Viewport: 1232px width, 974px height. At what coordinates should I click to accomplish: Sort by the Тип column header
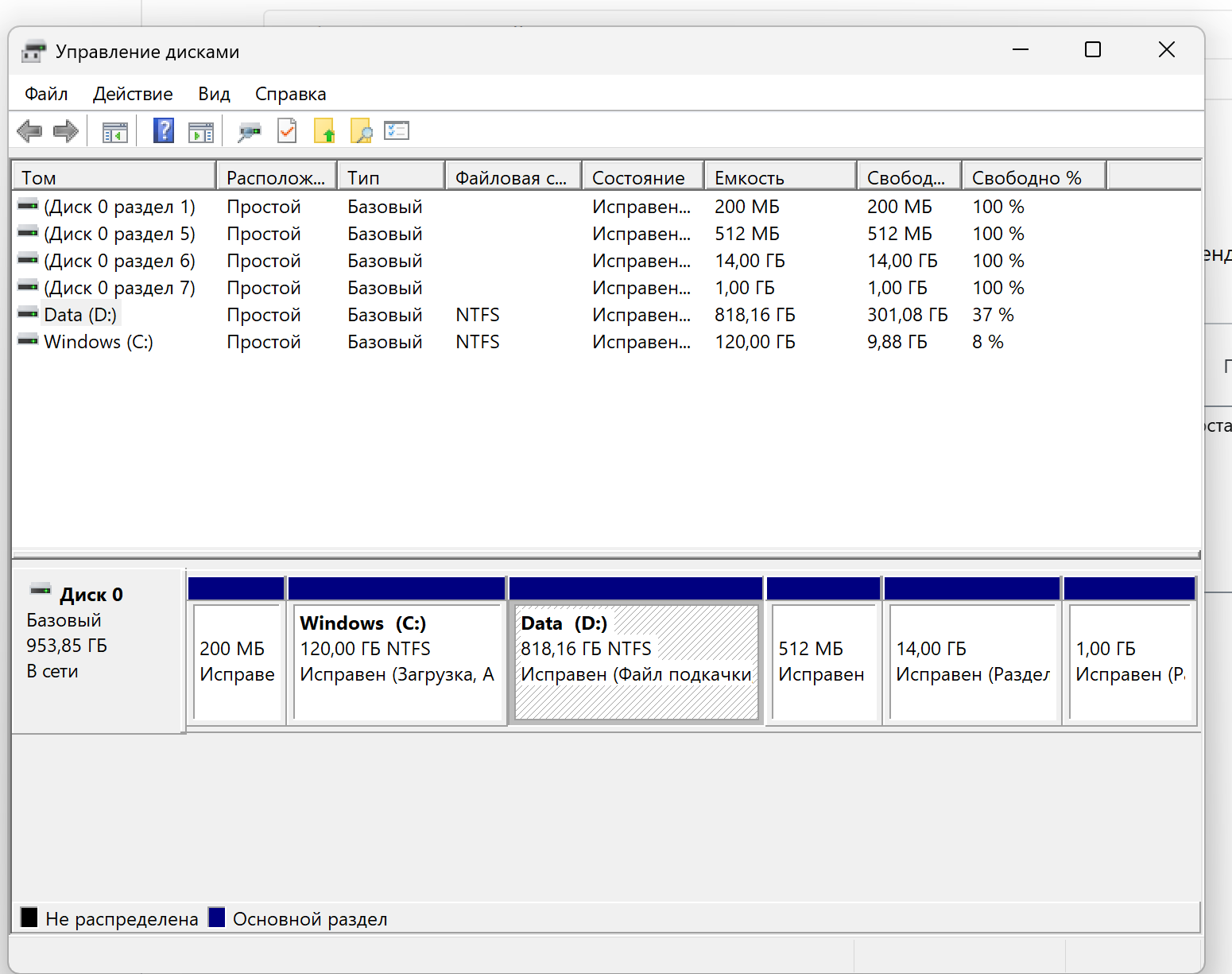[391, 177]
